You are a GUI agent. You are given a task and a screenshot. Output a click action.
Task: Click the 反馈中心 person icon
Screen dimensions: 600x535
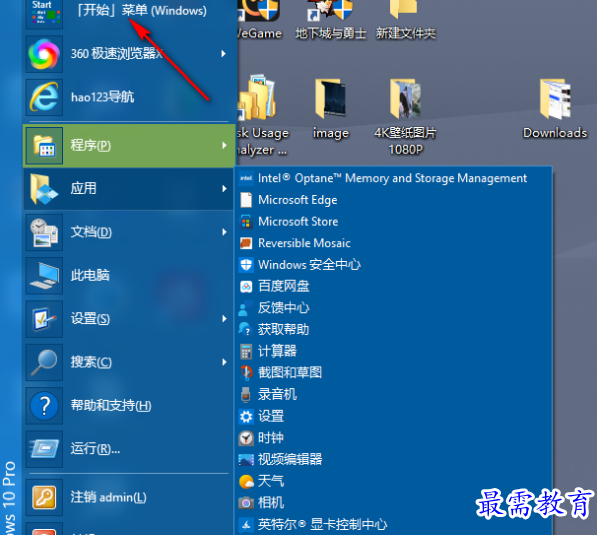245,308
